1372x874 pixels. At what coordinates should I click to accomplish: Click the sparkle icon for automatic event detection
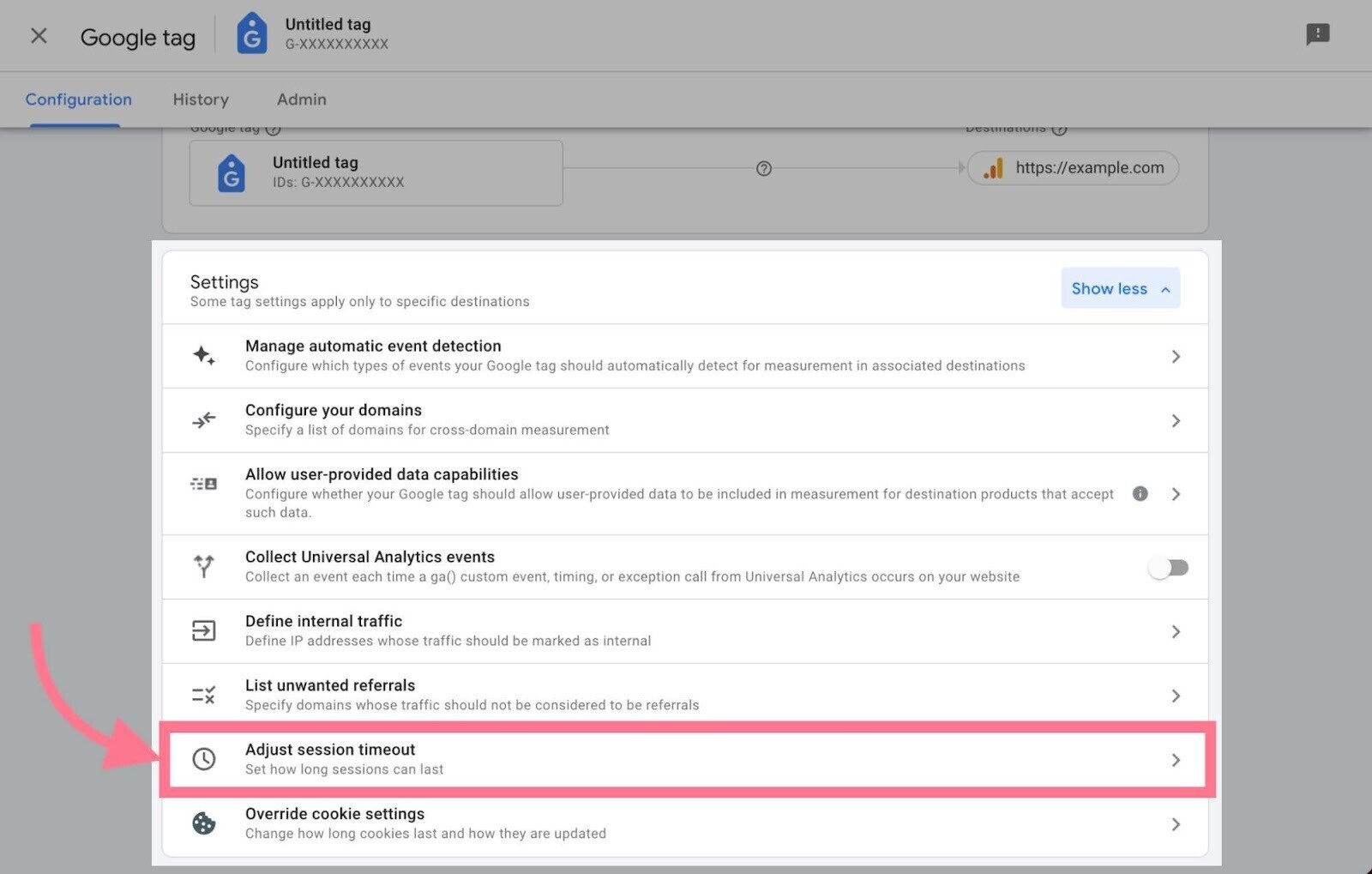coord(203,355)
